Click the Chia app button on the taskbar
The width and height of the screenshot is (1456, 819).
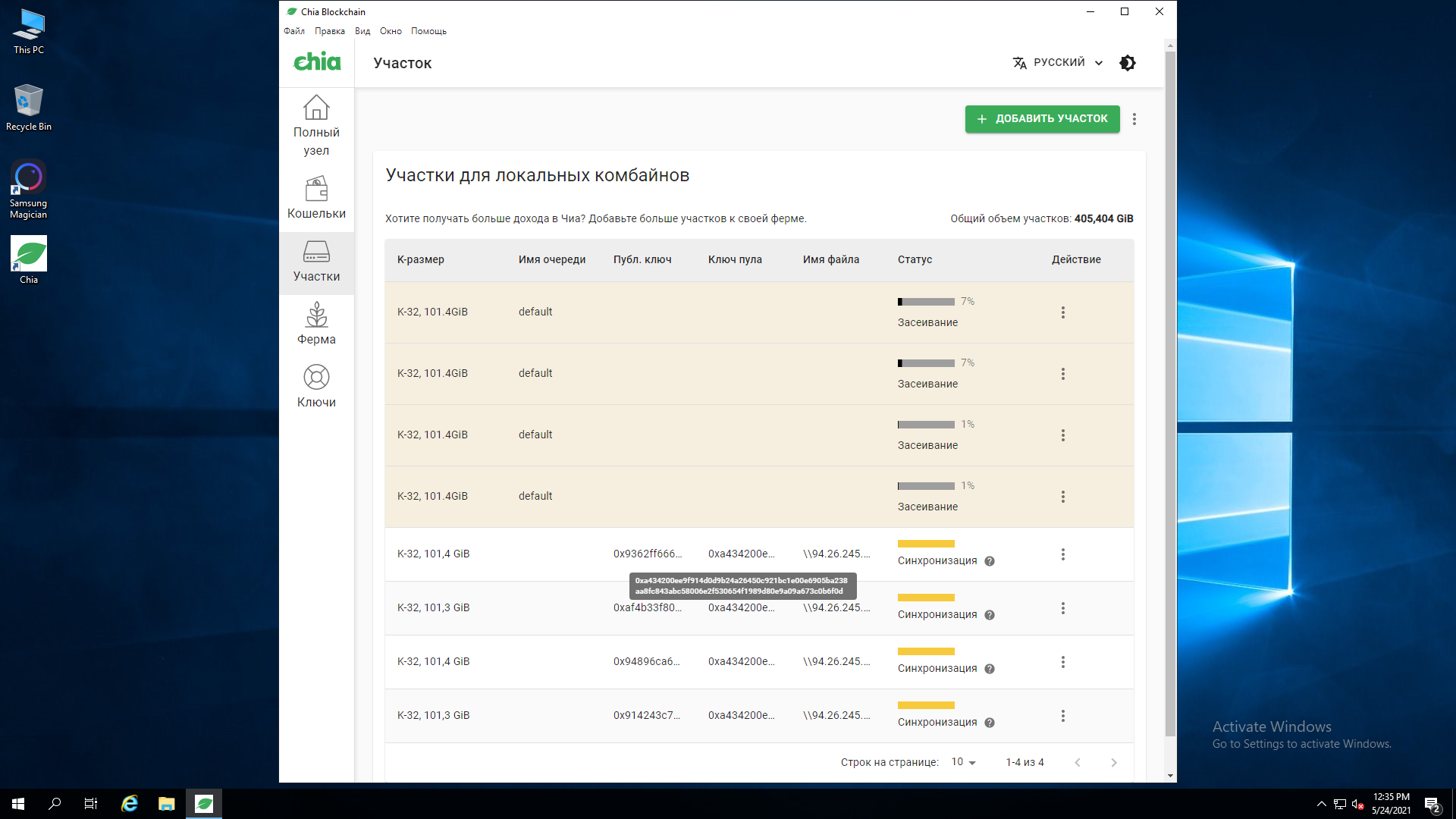click(204, 804)
